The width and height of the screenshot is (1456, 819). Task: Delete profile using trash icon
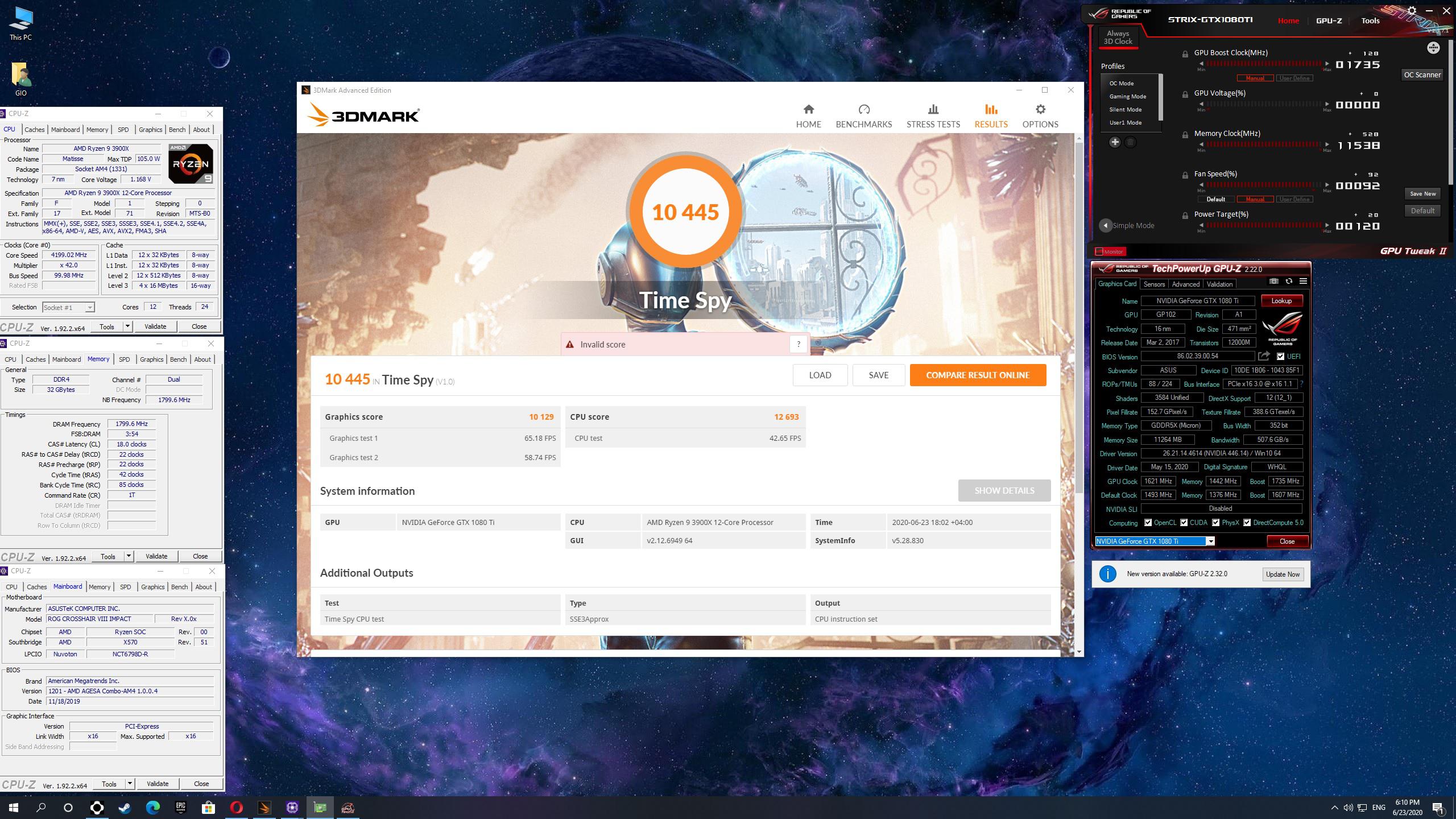pyautogui.click(x=1131, y=142)
